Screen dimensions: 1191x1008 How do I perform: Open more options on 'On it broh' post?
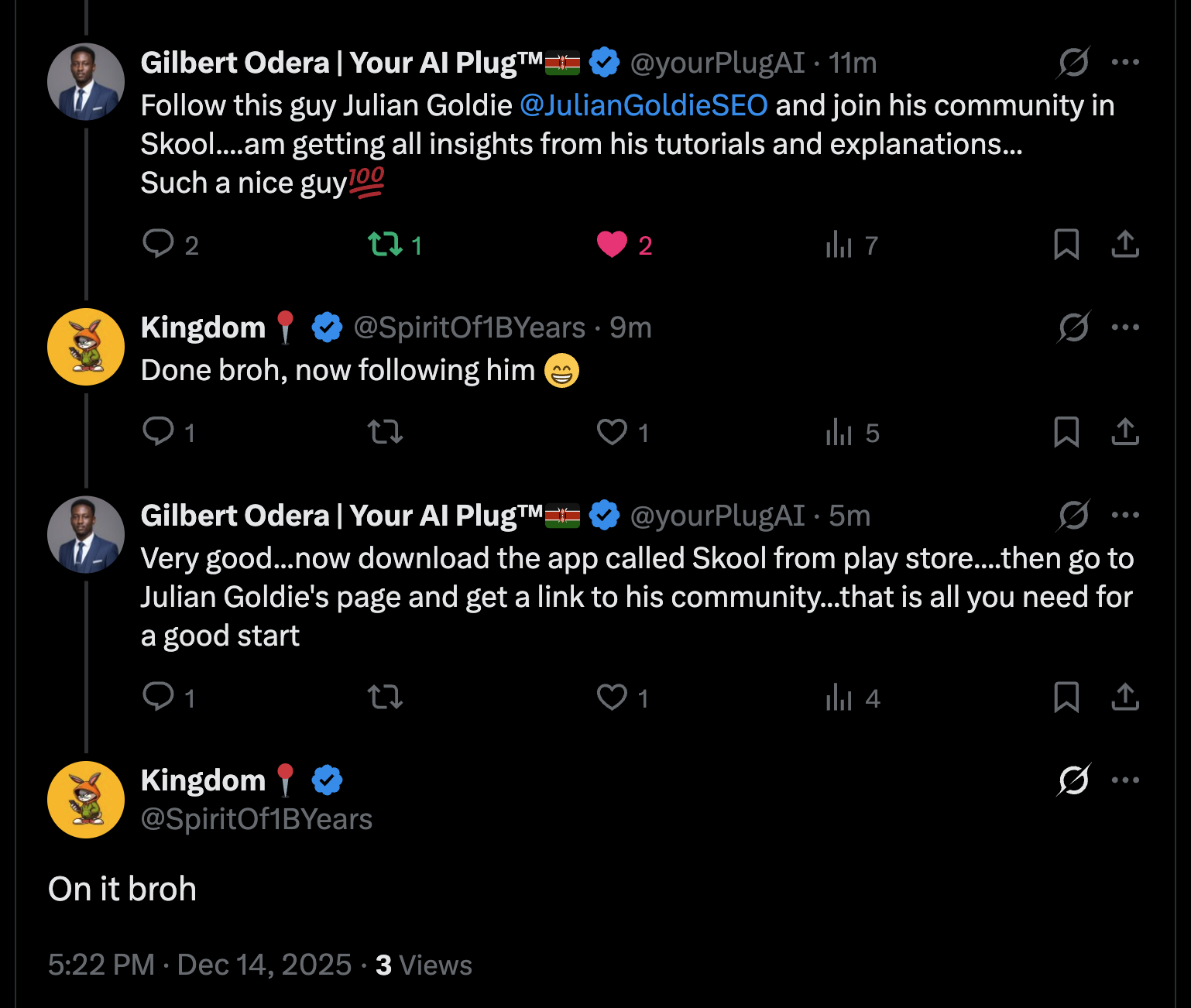click(1125, 780)
